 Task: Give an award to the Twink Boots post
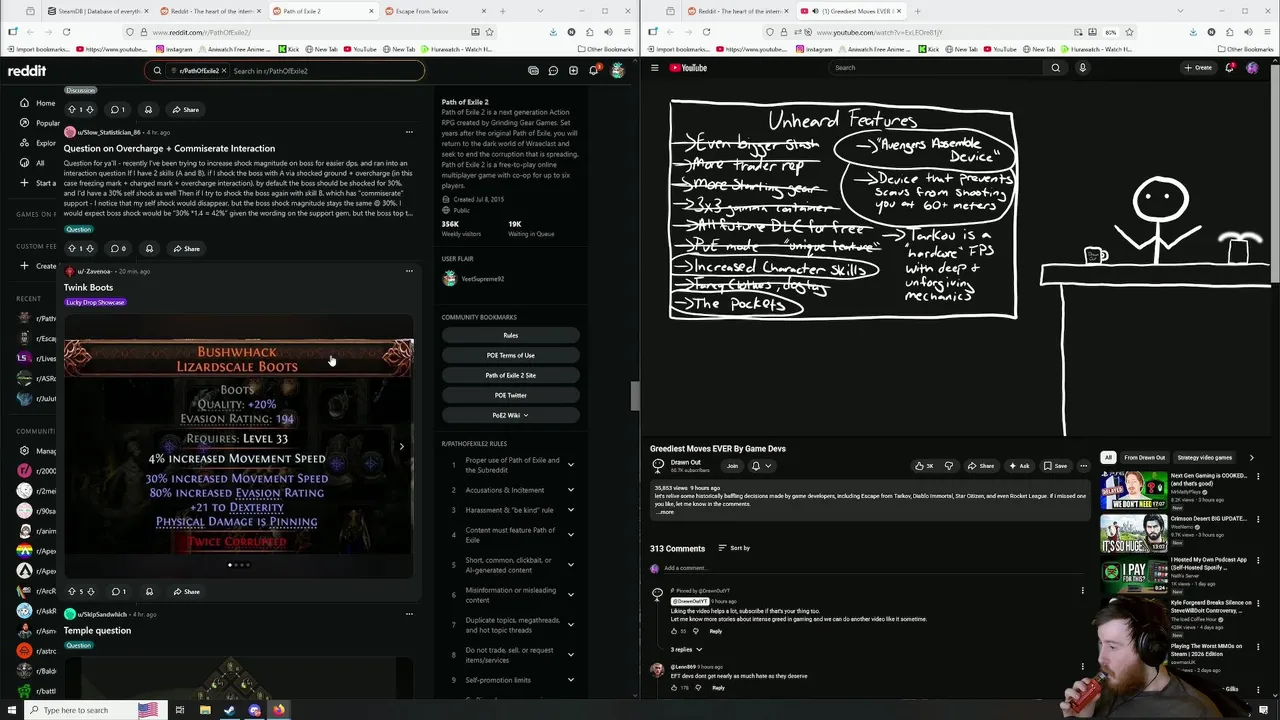(149, 592)
